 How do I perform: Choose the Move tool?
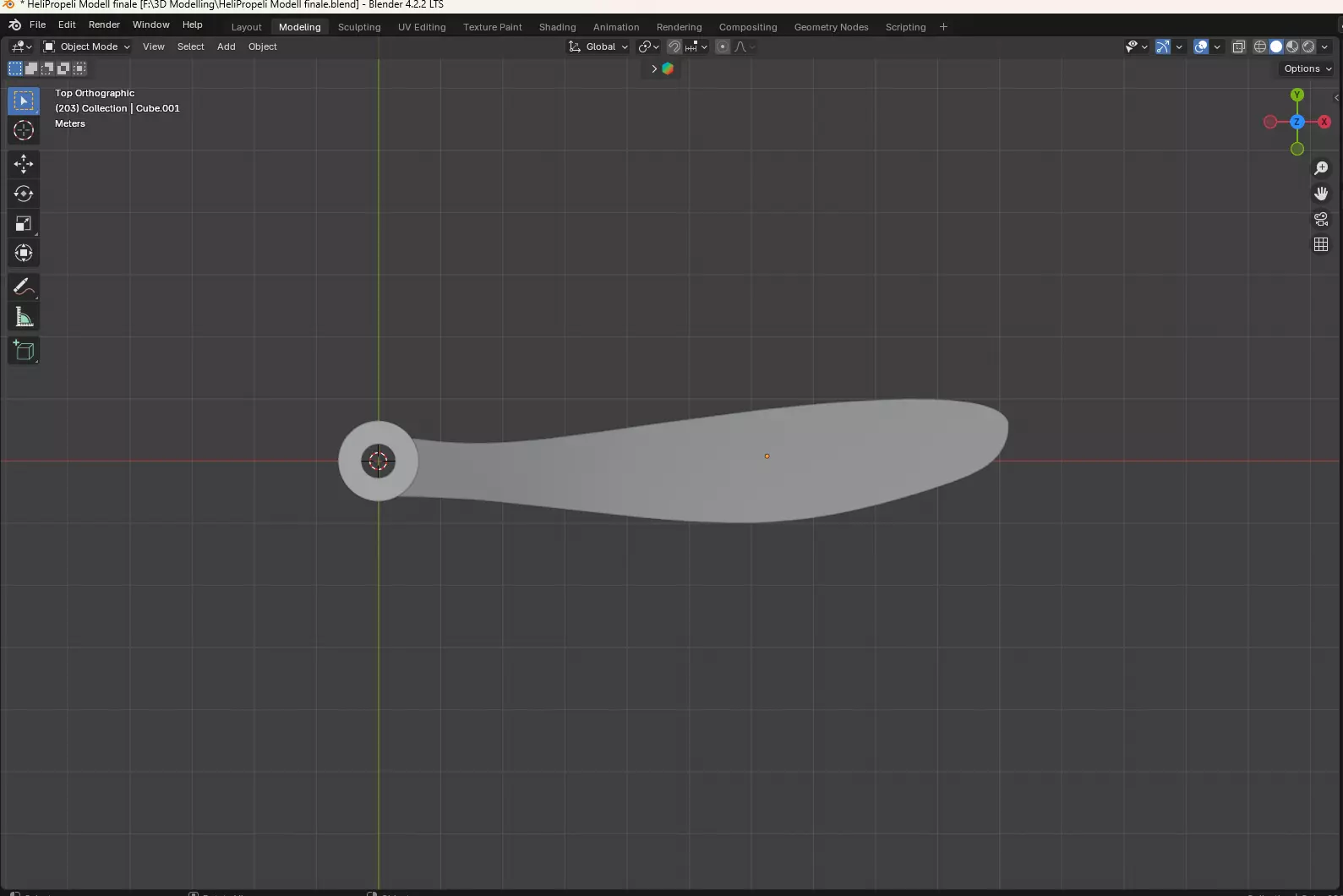[24, 164]
